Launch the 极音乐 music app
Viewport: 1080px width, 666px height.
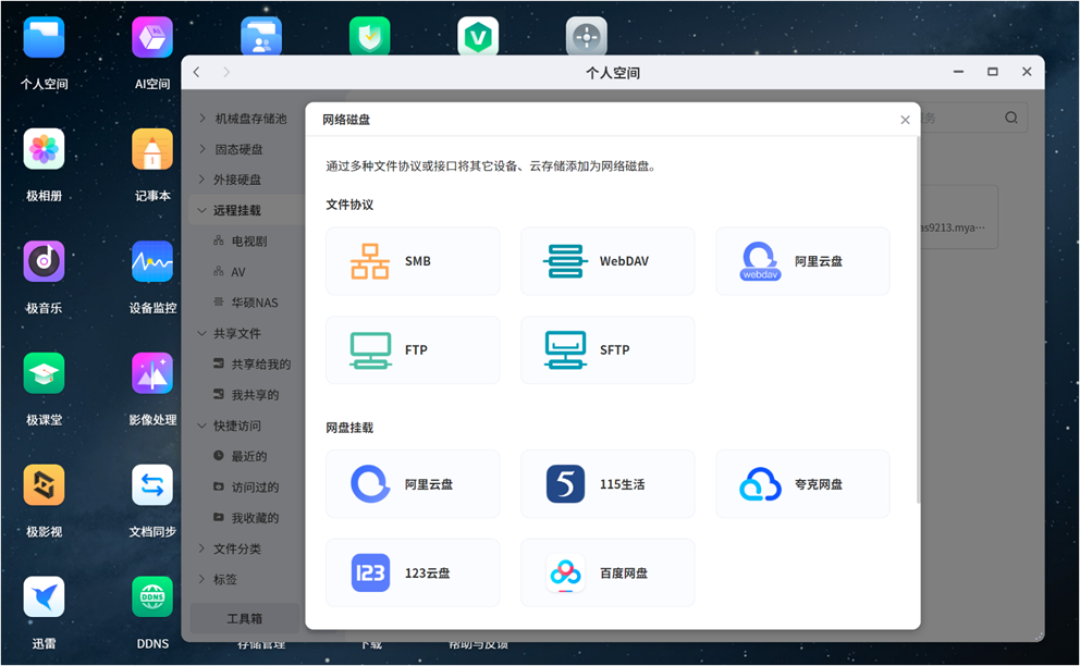click(x=43, y=261)
